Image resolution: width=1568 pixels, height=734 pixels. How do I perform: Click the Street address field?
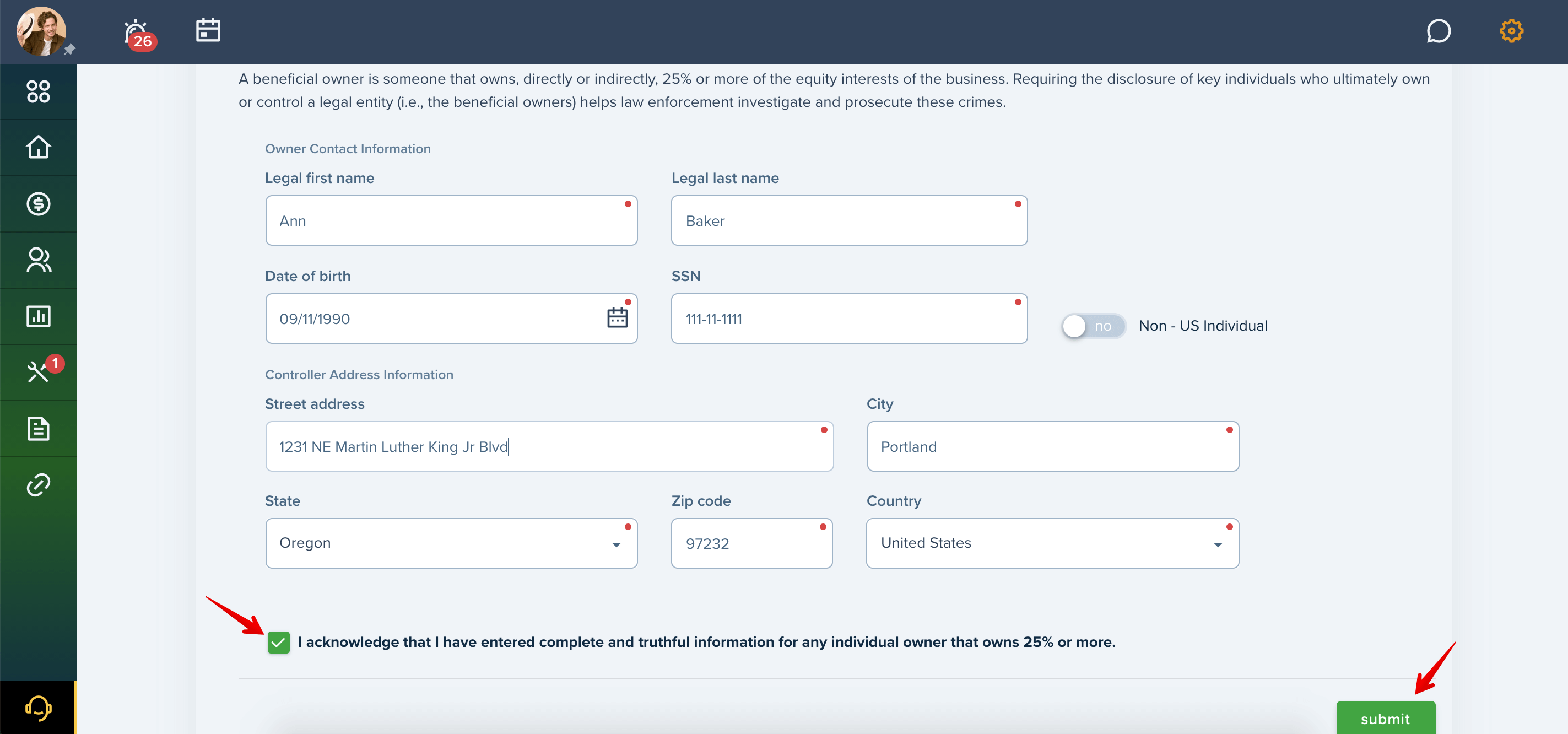coord(549,446)
